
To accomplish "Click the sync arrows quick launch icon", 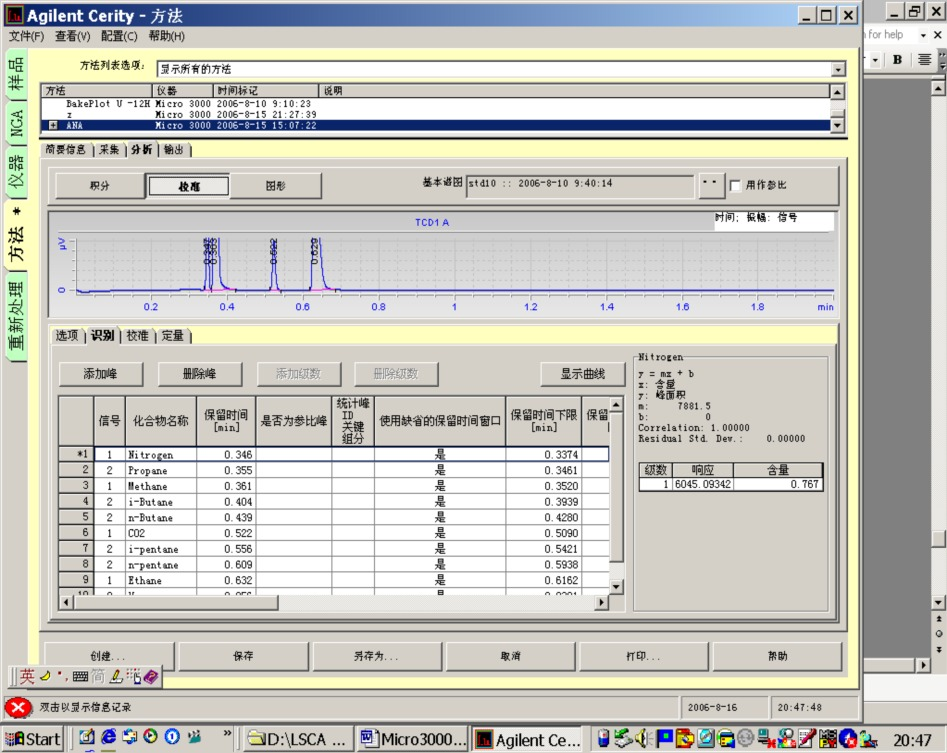I will pyautogui.click(x=130, y=737).
